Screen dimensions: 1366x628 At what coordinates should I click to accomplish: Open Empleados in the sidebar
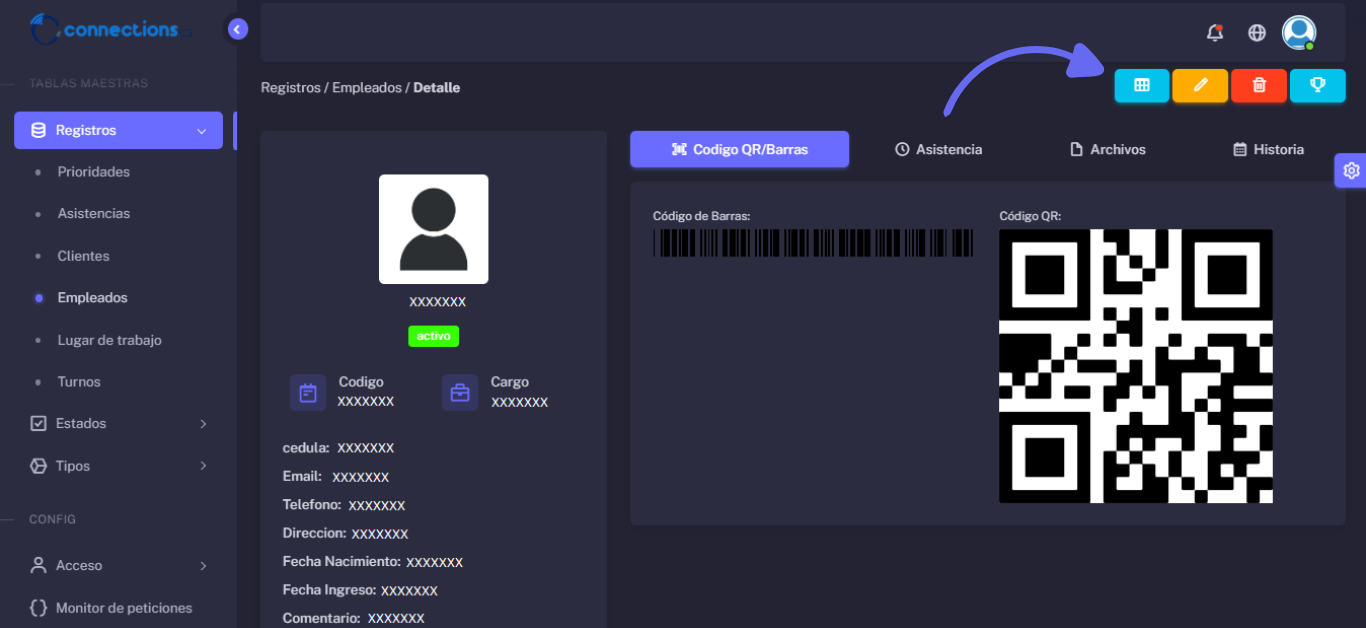93,298
